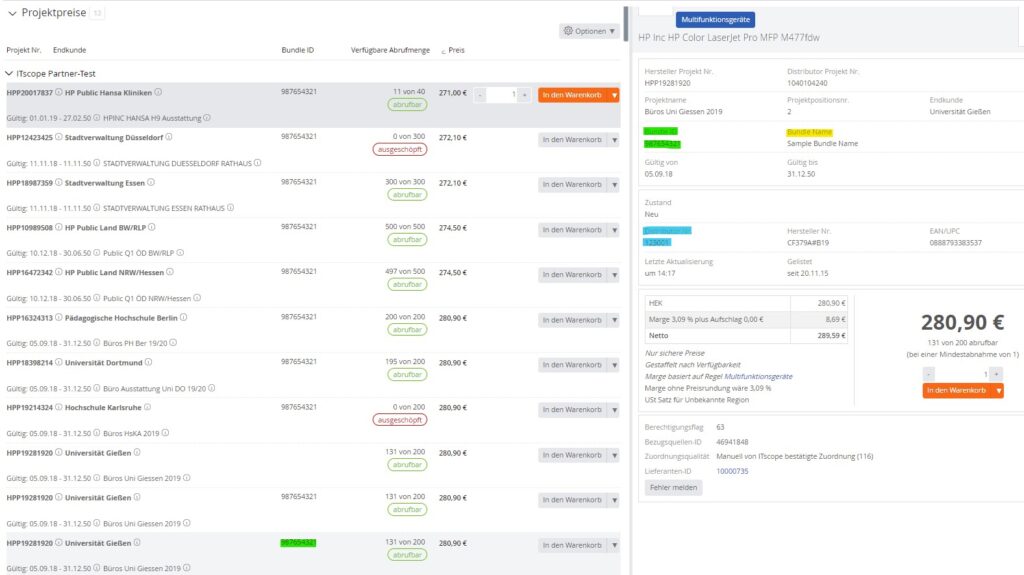
Task: Sort by the Preis column header
Action: point(456,50)
